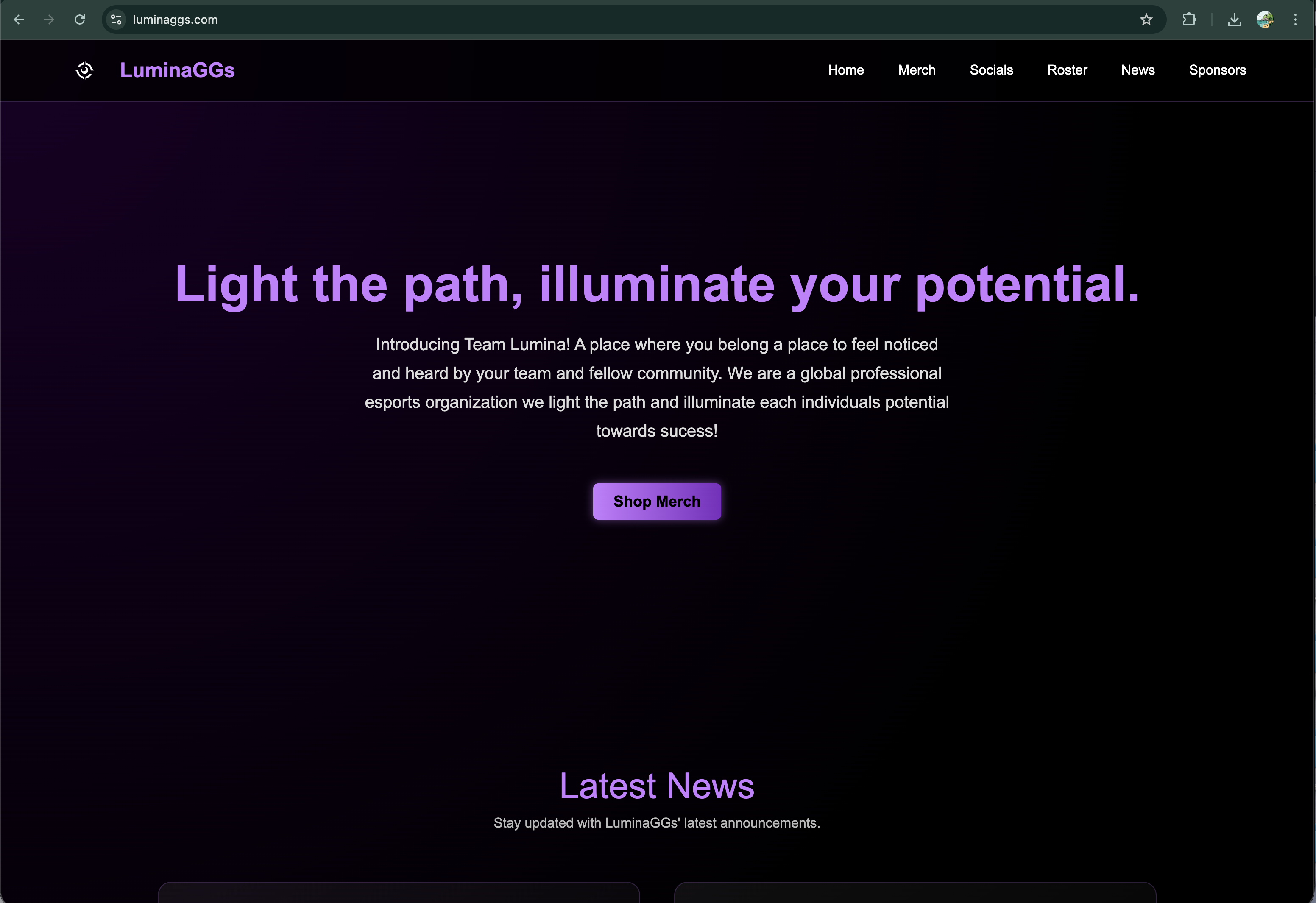Open the site permissions icon in address bar
The height and width of the screenshot is (903, 1316).
tap(116, 19)
